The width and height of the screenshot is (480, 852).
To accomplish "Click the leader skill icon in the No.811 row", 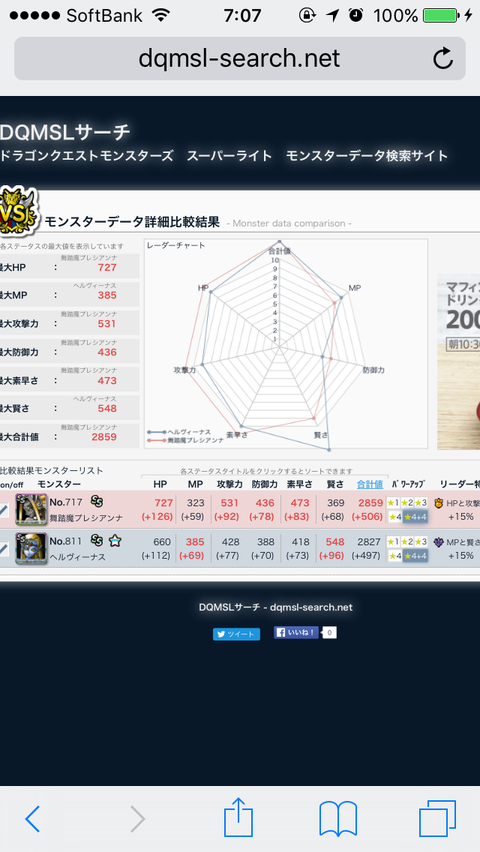I will point(439,542).
